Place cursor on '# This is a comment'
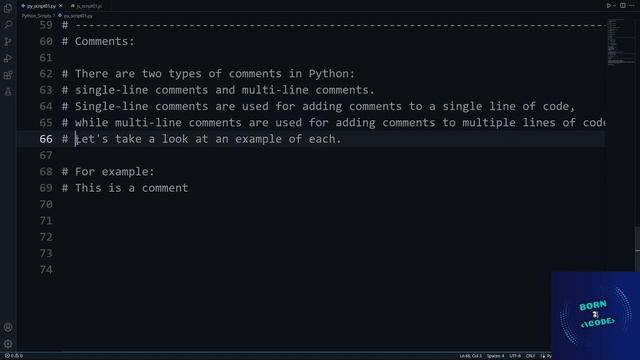This screenshot has width=640, height=360. (x=125, y=188)
